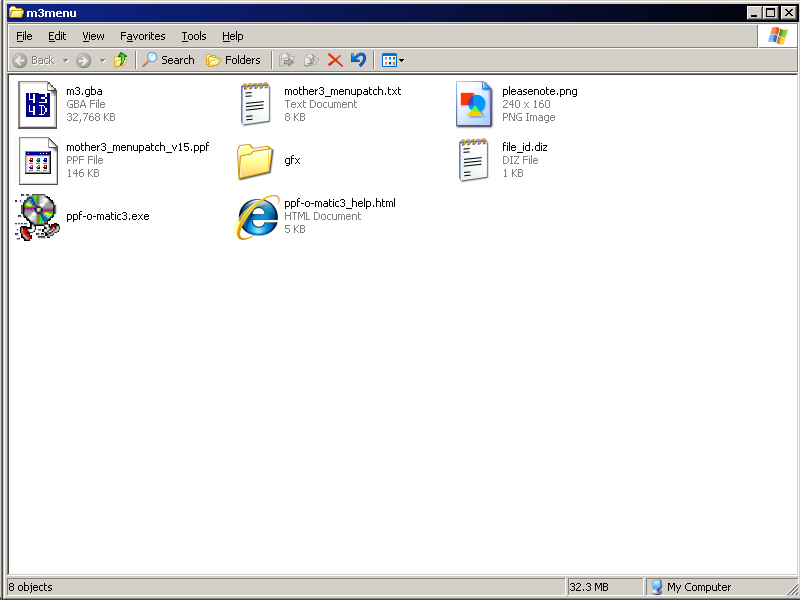800x600 pixels.
Task: Select the mother3_menupatch.txt text document
Action: click(x=257, y=105)
